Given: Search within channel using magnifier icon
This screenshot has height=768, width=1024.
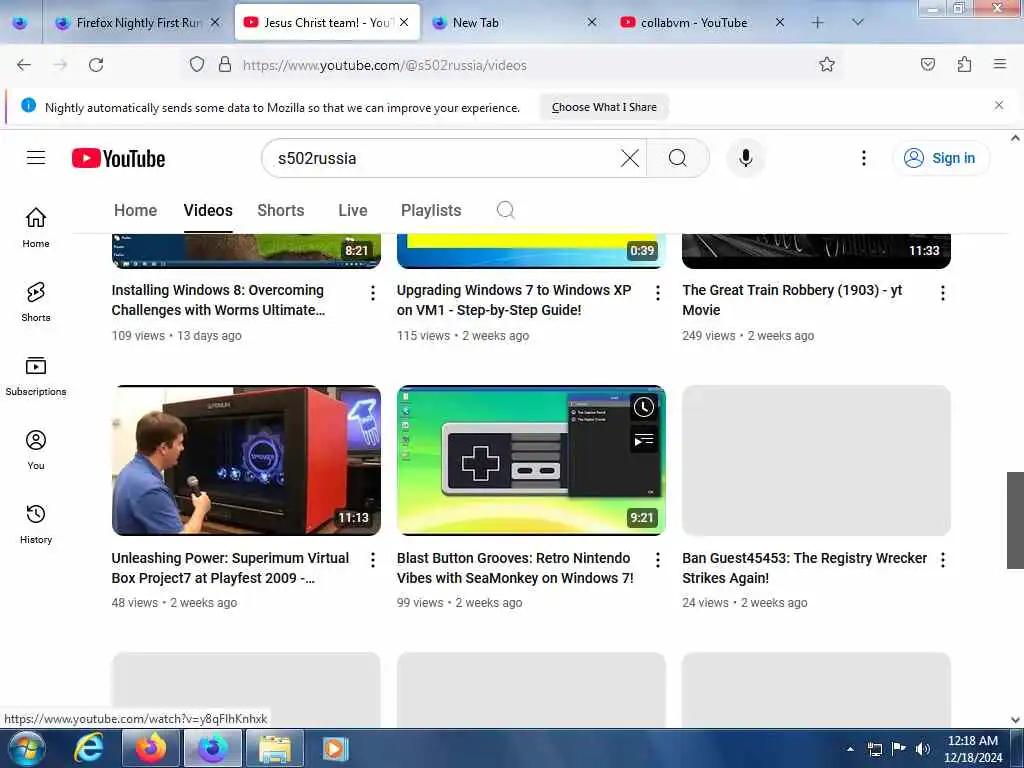Looking at the screenshot, I should [505, 210].
